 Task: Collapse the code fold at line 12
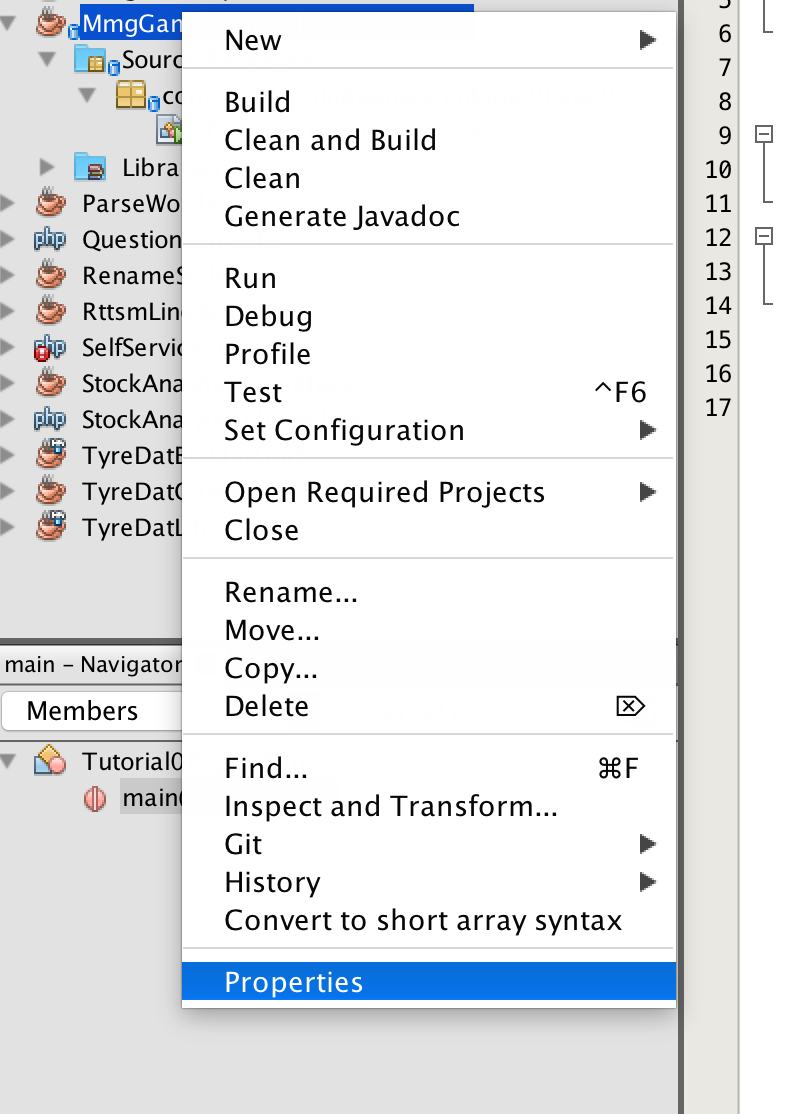tap(764, 237)
